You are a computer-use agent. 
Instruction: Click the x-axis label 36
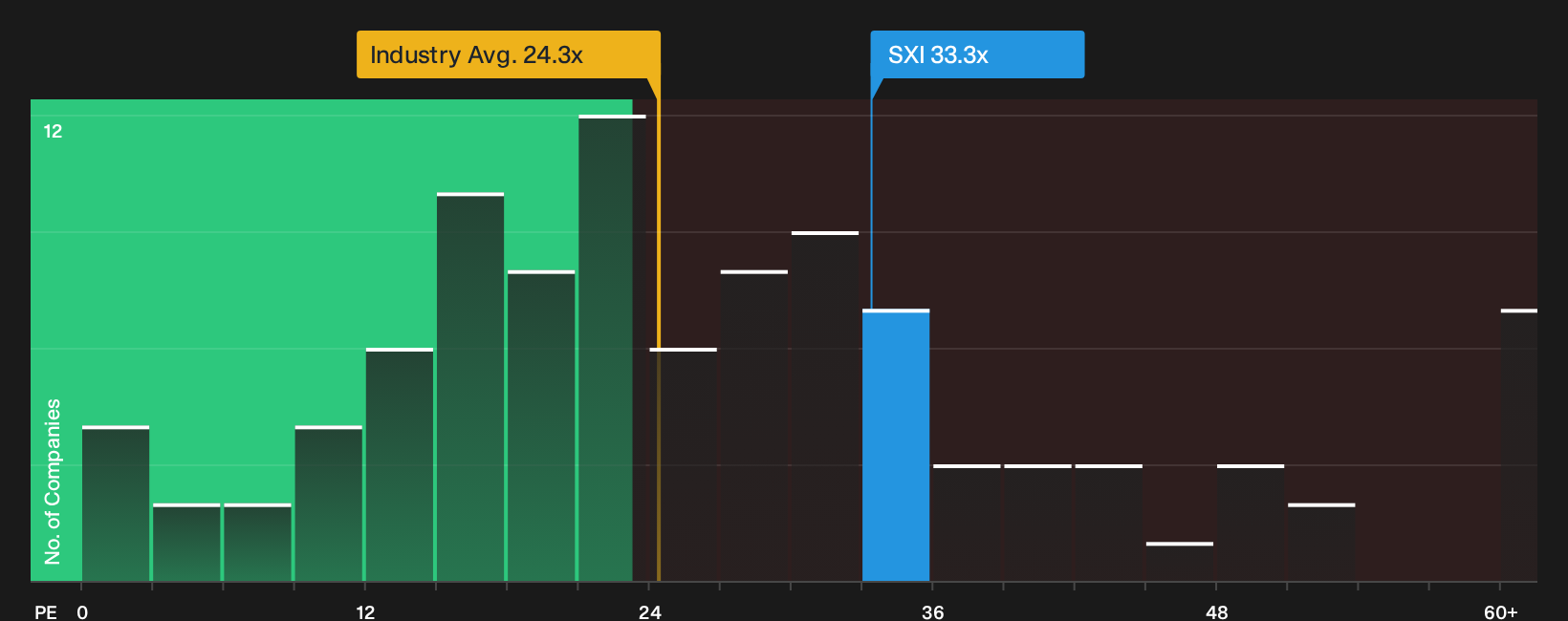coord(933,611)
